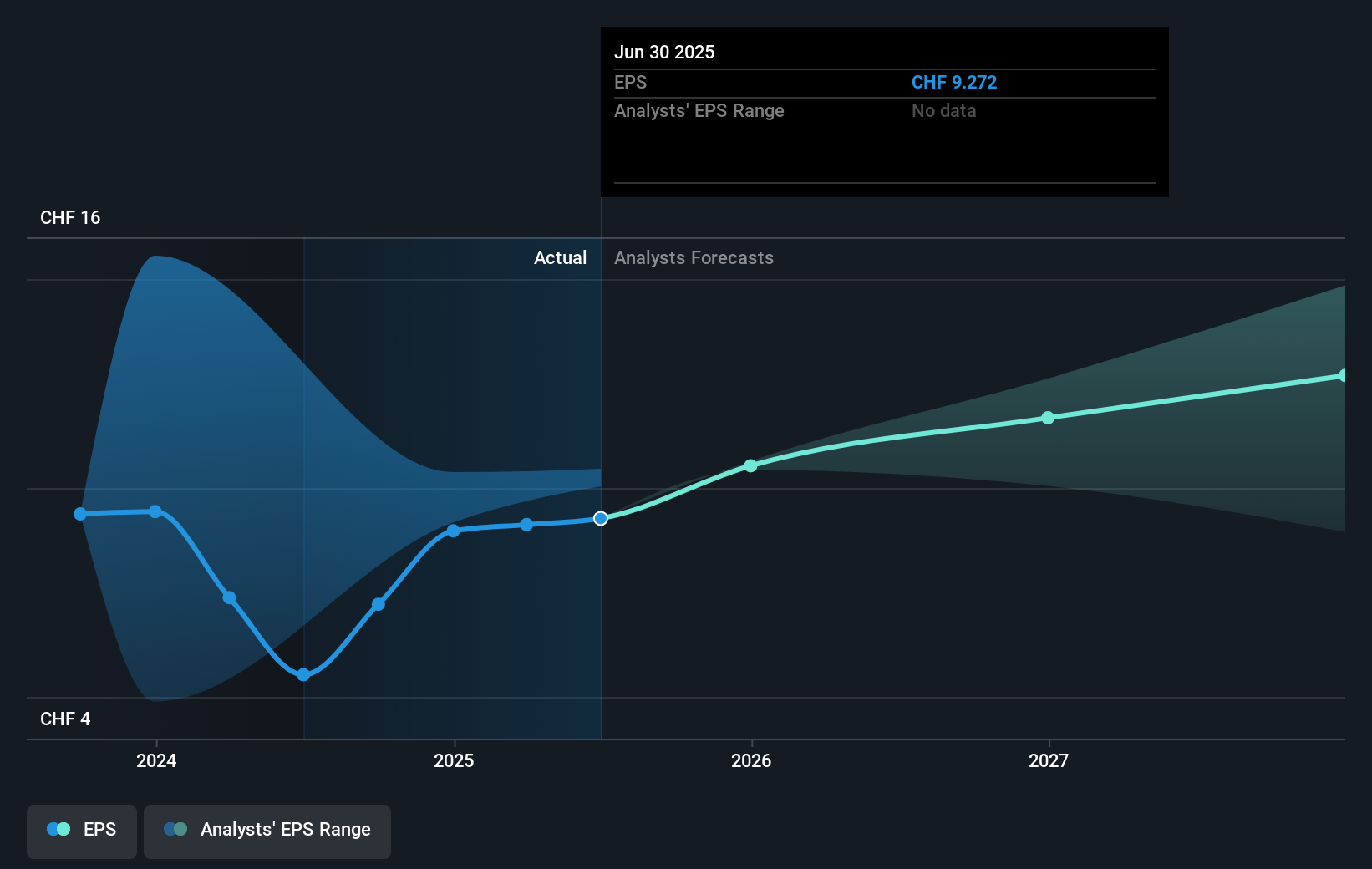Expand the Jun 30 2025 tooltip header

pos(665,52)
